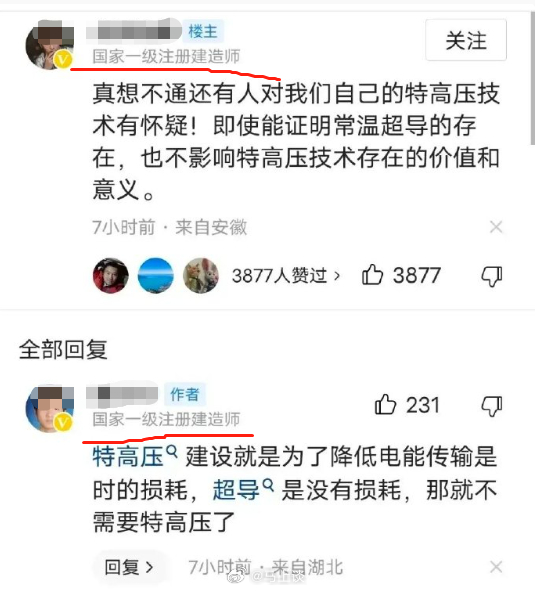This screenshot has height=591, width=535.
Task: View the blue landscape liker avatar
Action: tap(156, 276)
